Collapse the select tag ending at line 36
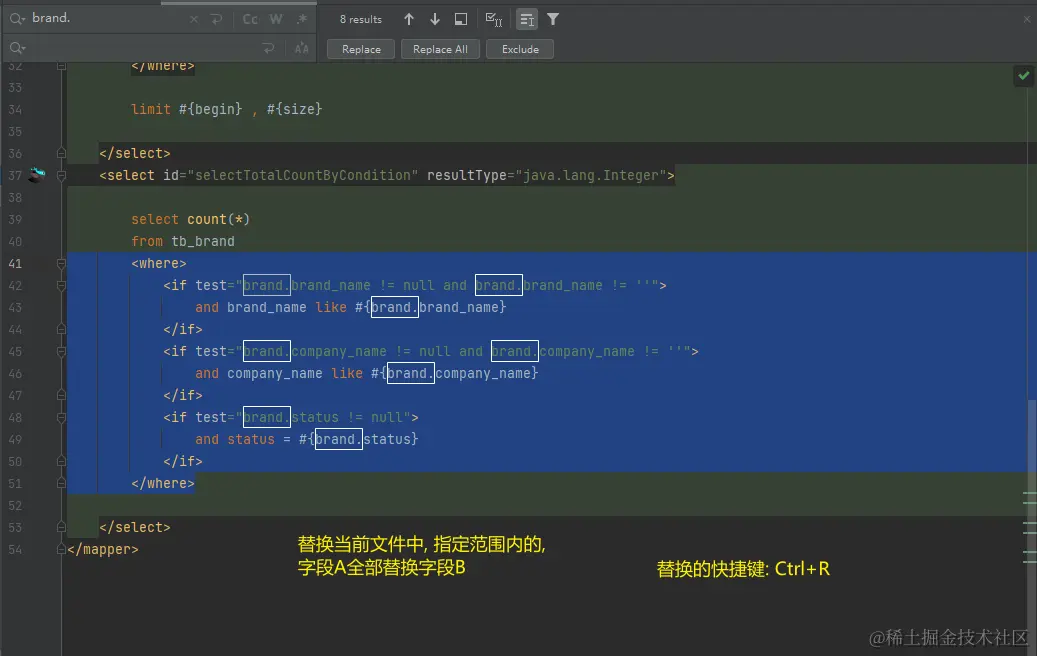 click(x=62, y=153)
